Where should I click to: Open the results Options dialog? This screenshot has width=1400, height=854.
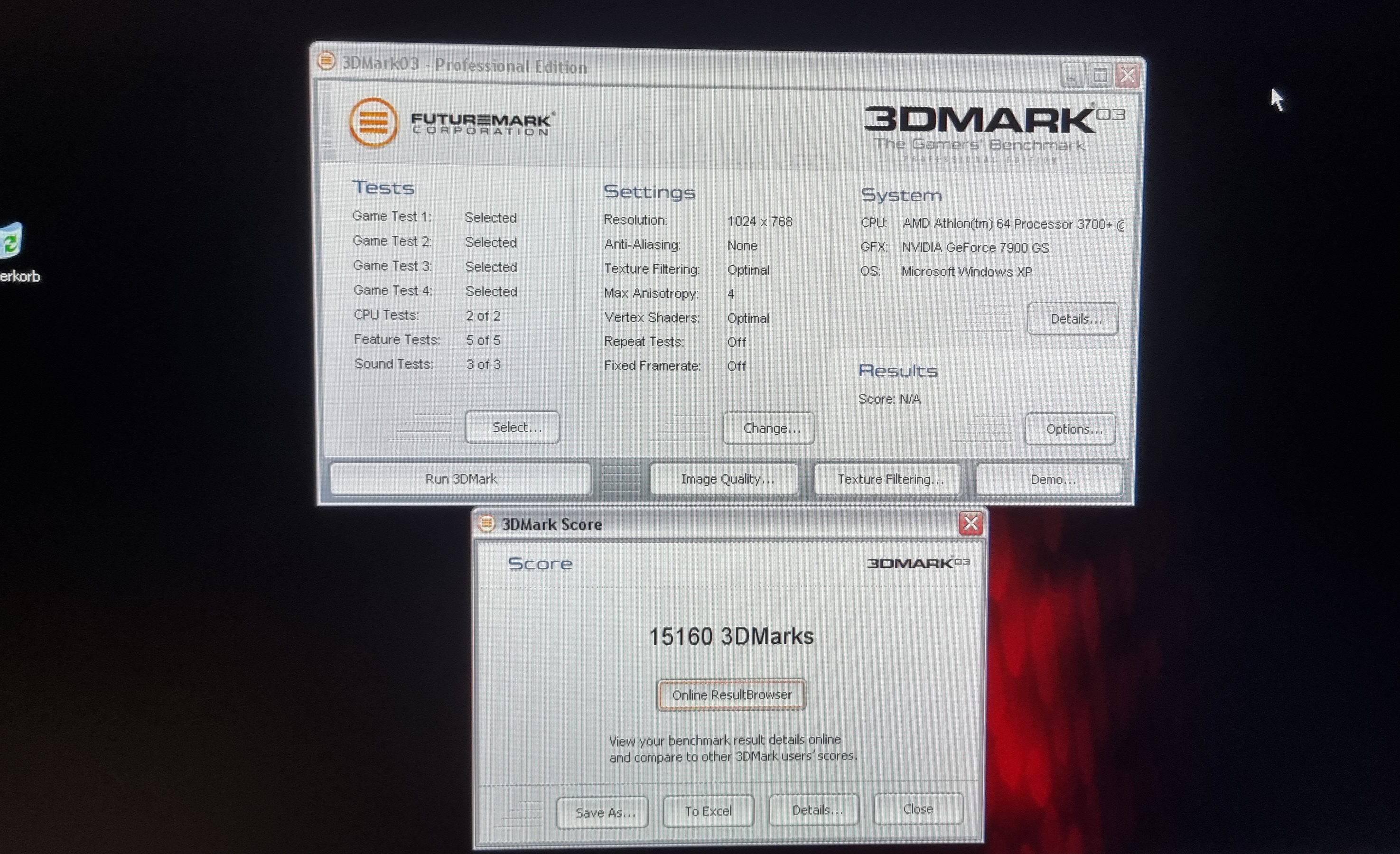1071,429
